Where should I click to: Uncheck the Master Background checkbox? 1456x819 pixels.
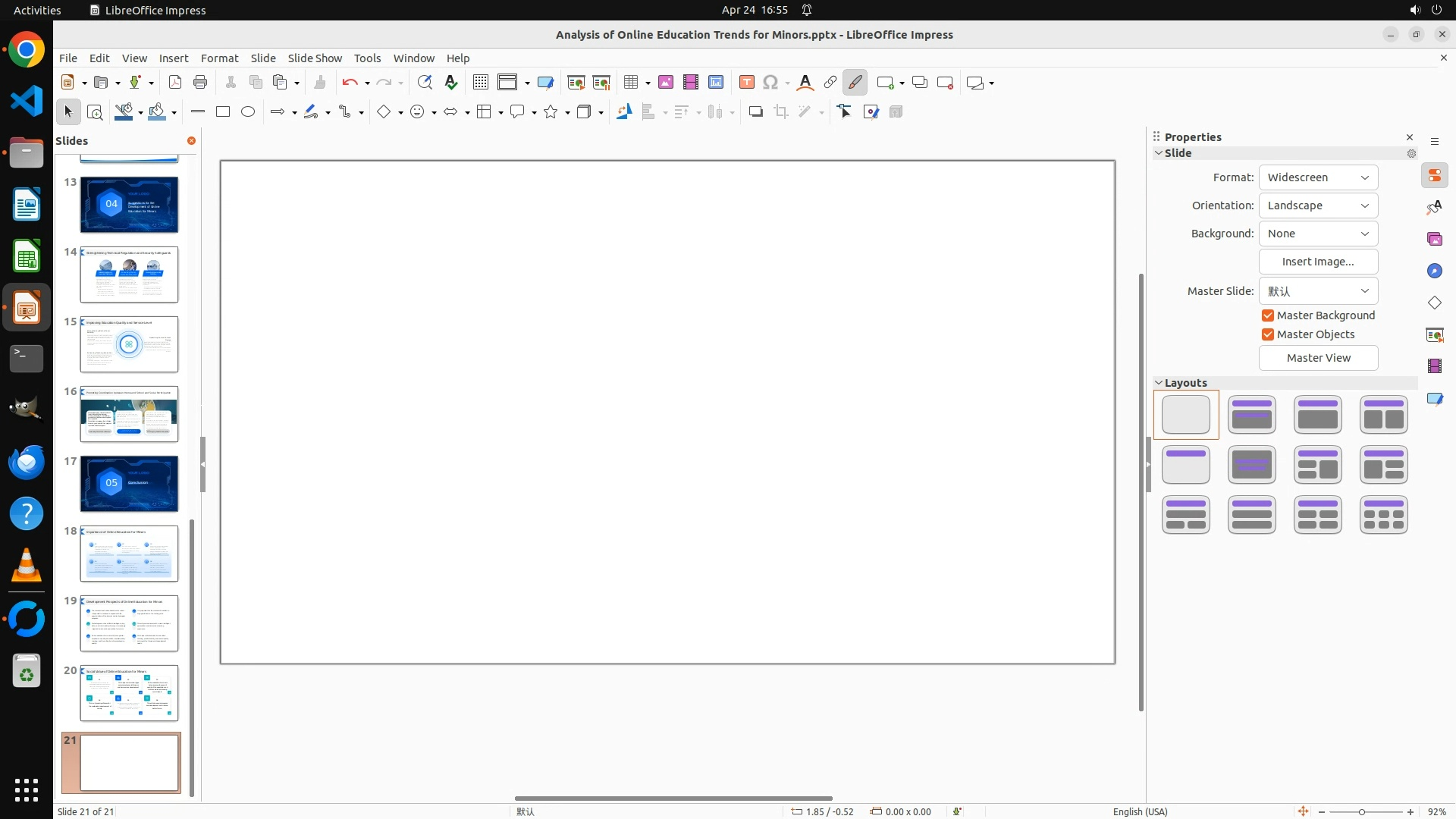coord(1268,315)
